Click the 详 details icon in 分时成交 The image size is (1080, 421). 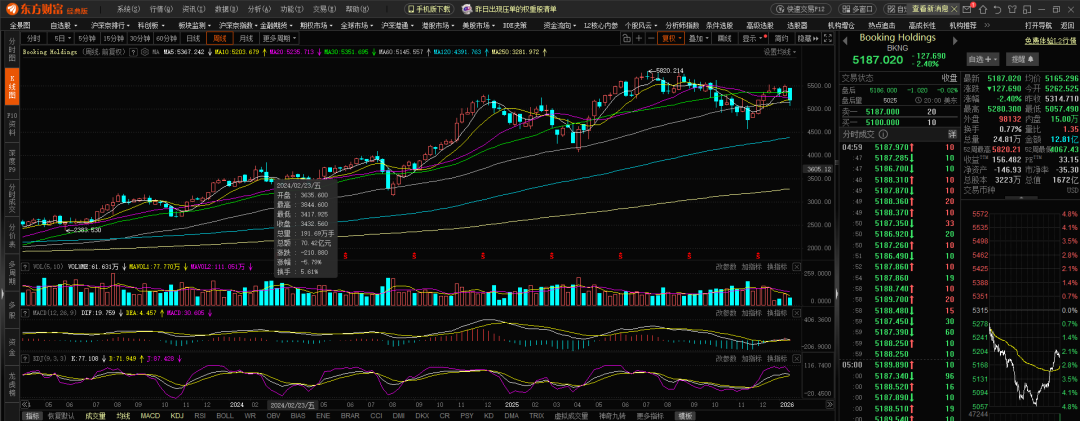pos(953,133)
